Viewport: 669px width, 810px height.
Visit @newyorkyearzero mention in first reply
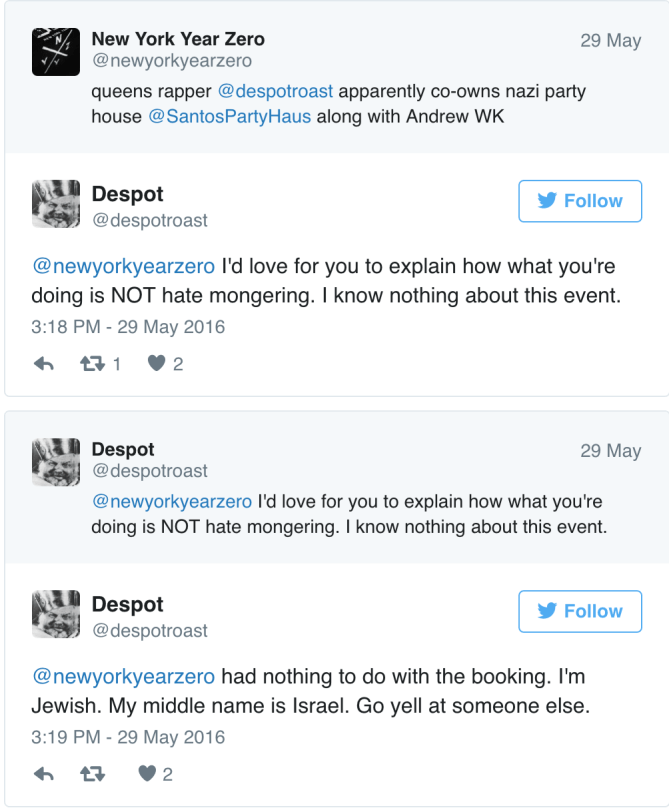(x=124, y=267)
